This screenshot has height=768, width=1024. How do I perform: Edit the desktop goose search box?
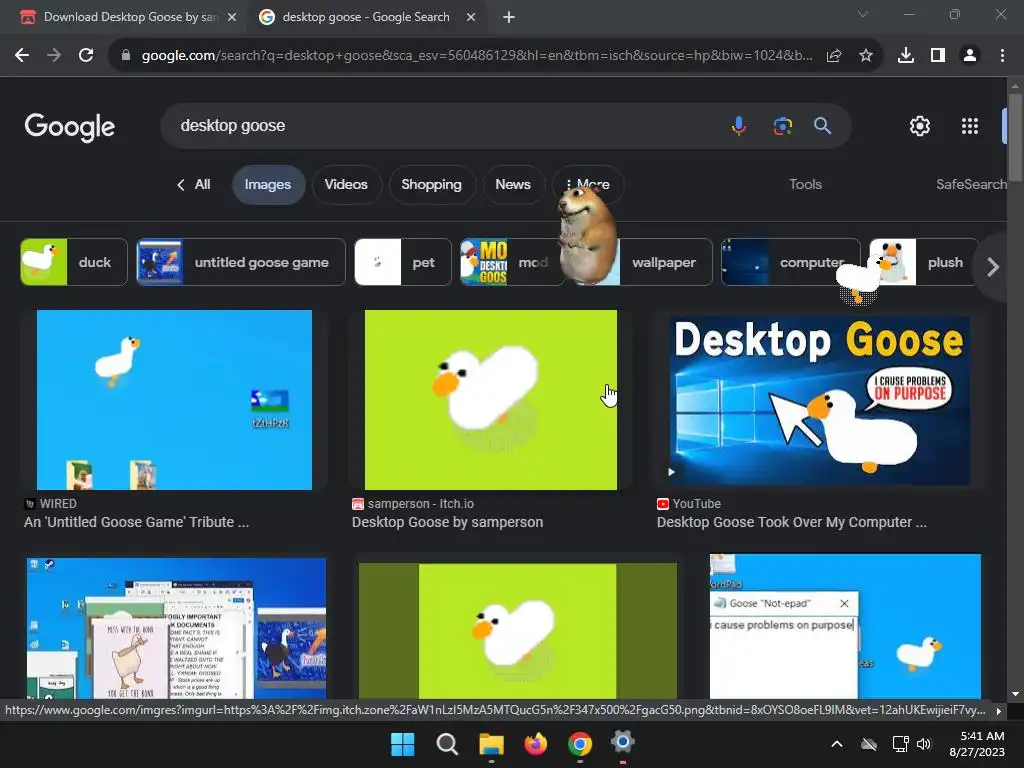(444, 125)
